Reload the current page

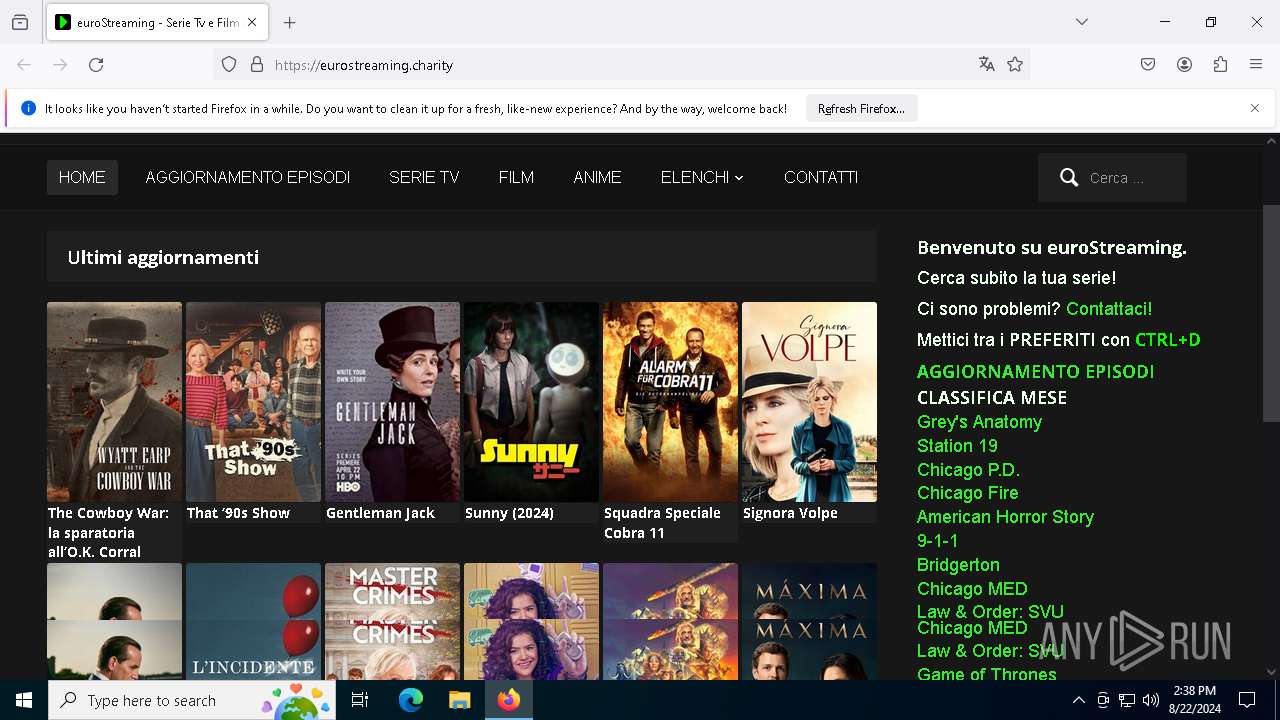tap(96, 65)
